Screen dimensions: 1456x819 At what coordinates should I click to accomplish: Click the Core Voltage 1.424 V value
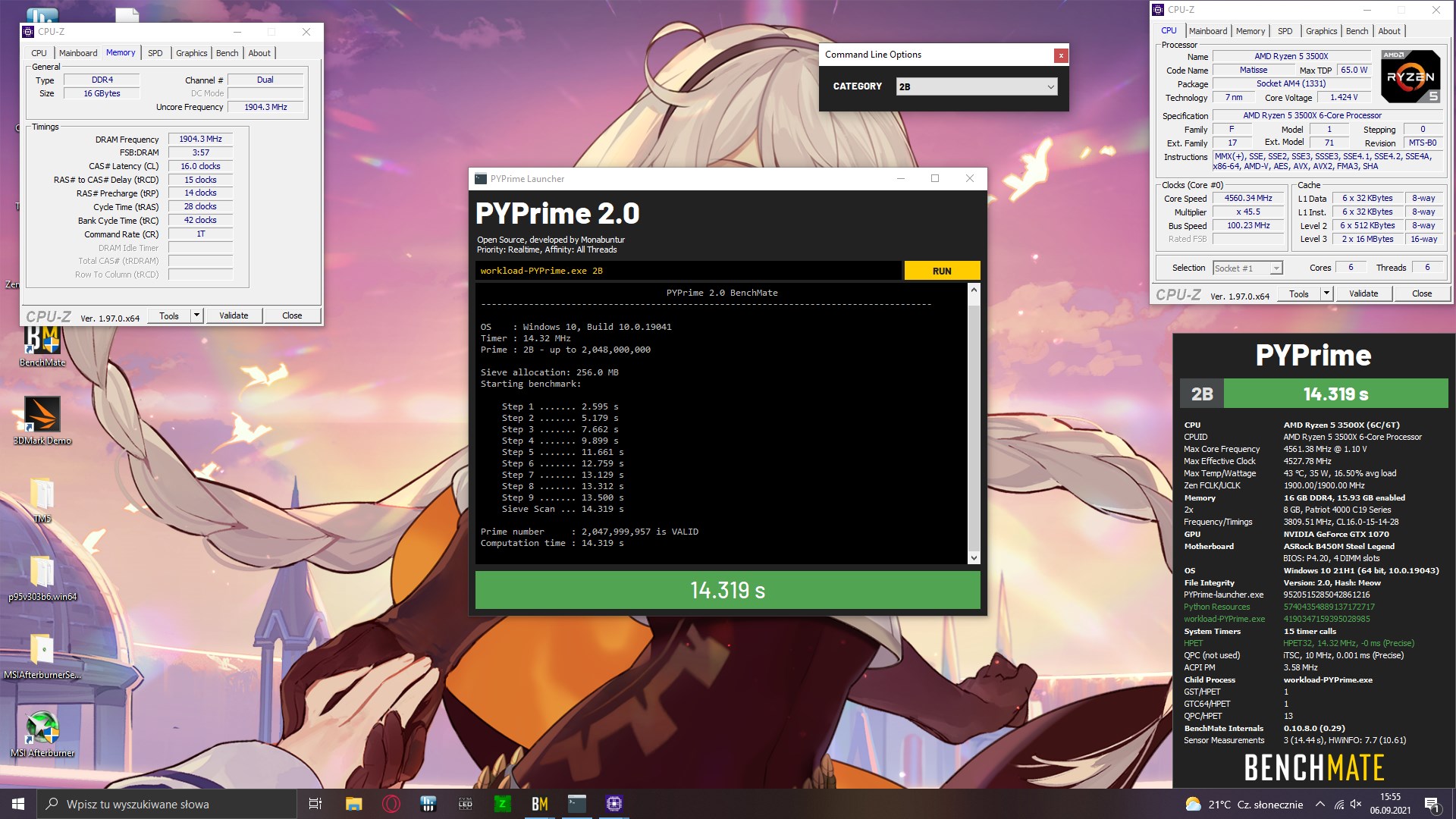coord(1343,97)
